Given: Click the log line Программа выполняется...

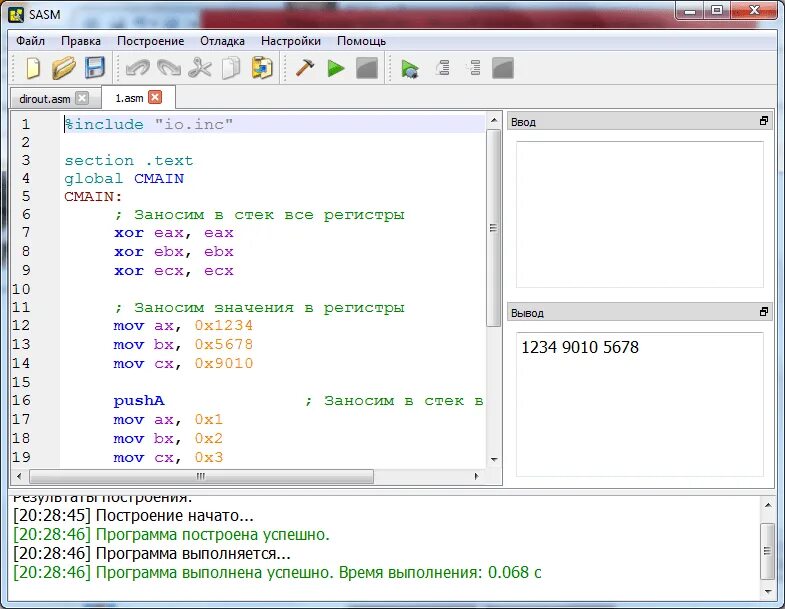Looking at the screenshot, I should [152, 553].
